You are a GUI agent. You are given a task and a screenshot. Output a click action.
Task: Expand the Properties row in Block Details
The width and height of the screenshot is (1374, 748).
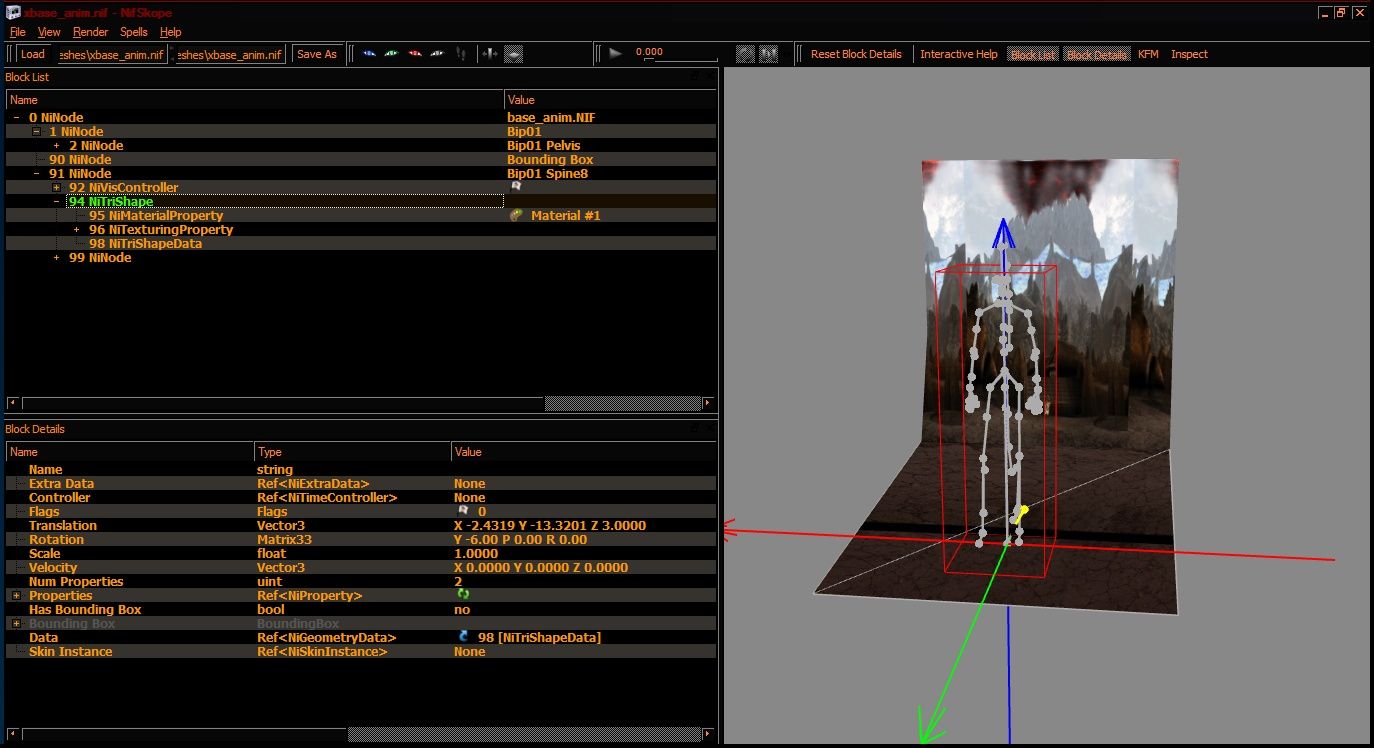point(16,596)
